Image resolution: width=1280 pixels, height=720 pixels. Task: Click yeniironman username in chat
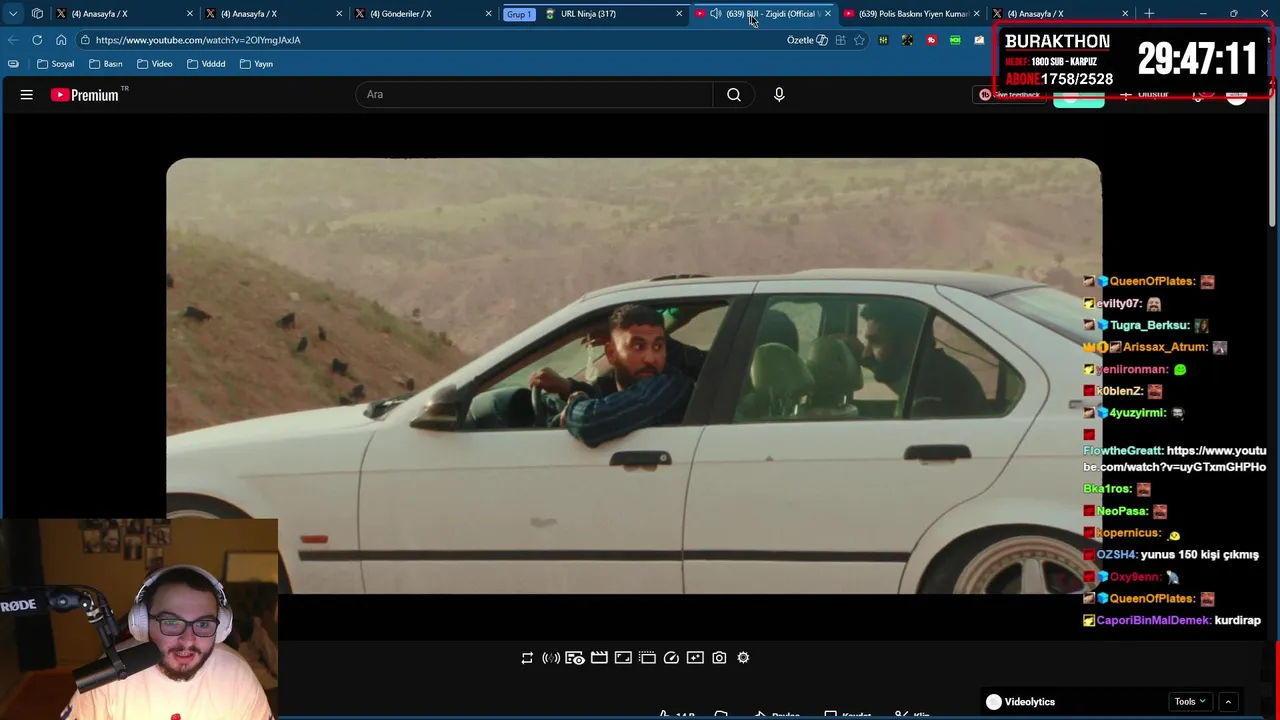pos(1131,370)
